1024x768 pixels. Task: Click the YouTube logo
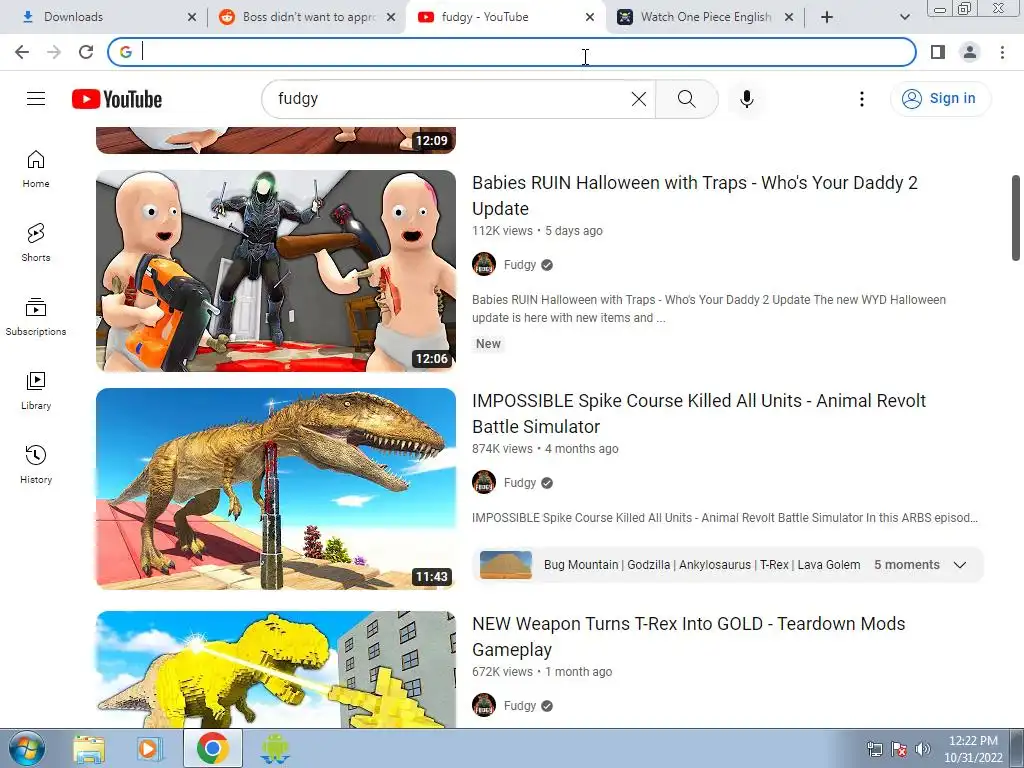pyautogui.click(x=117, y=99)
